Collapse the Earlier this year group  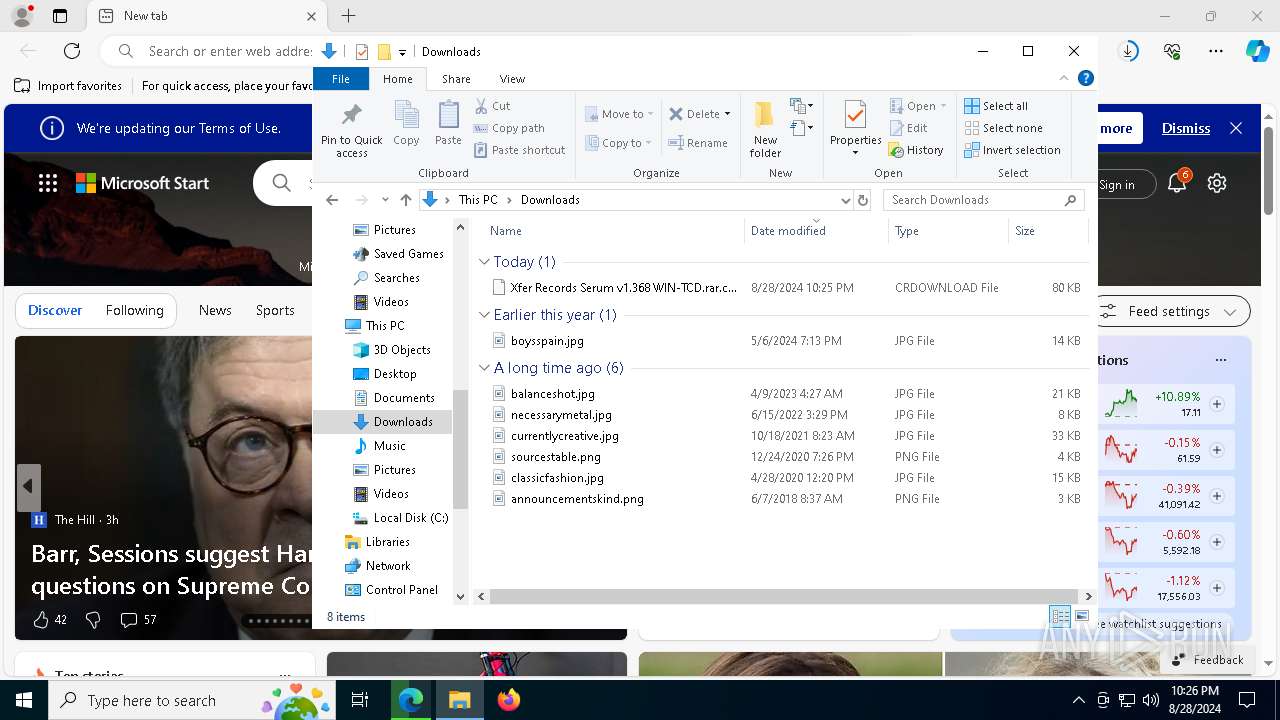click(x=484, y=315)
